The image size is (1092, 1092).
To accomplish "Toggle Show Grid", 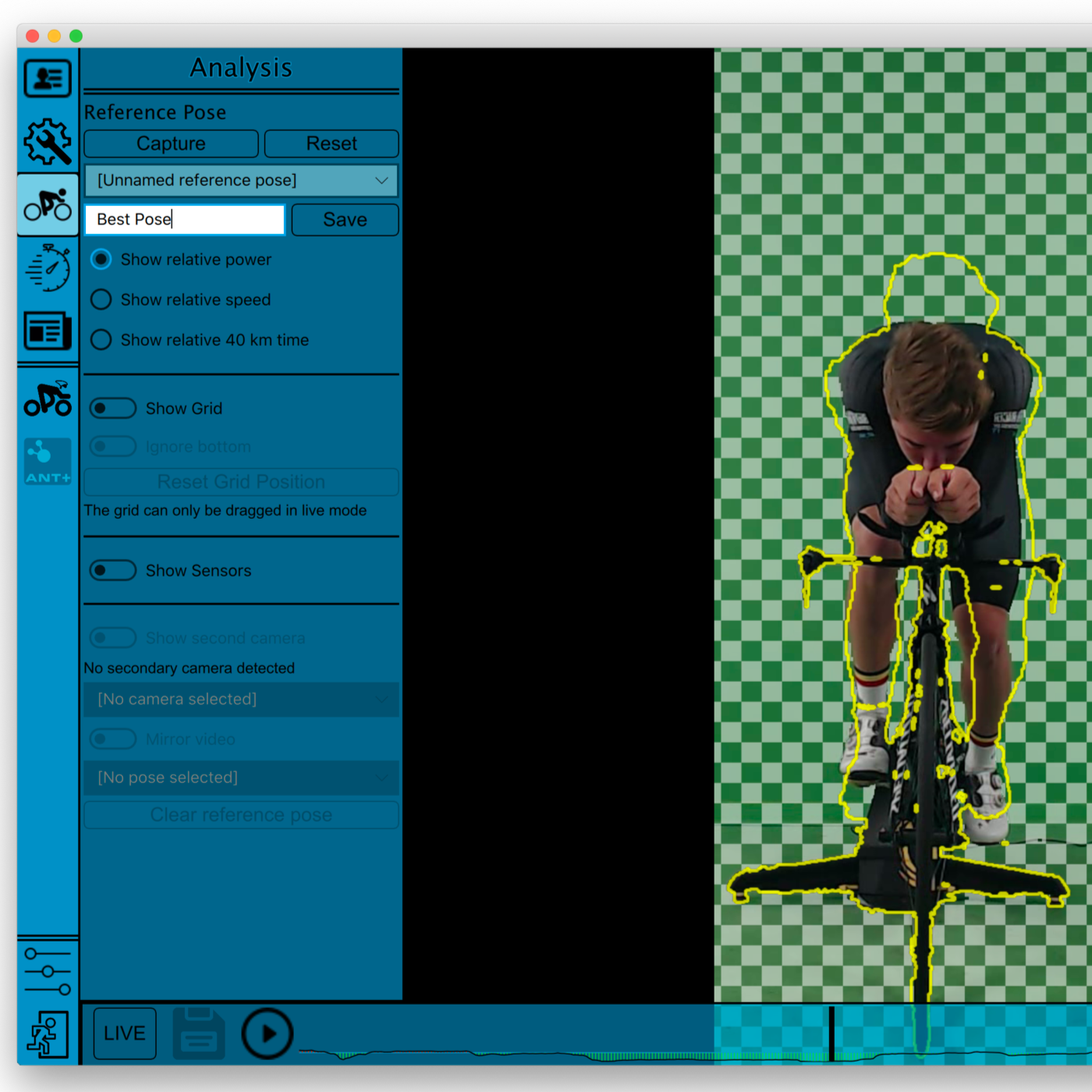I will [x=112, y=408].
